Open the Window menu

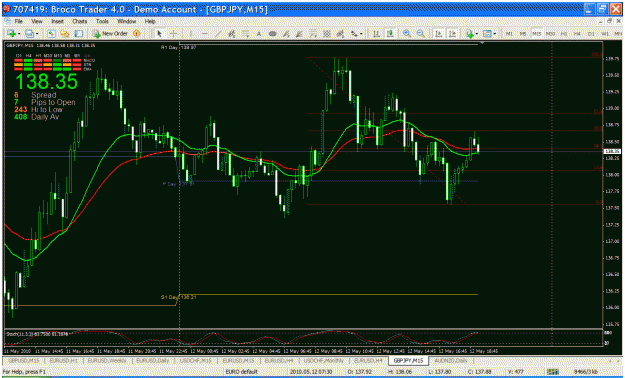(x=126, y=21)
